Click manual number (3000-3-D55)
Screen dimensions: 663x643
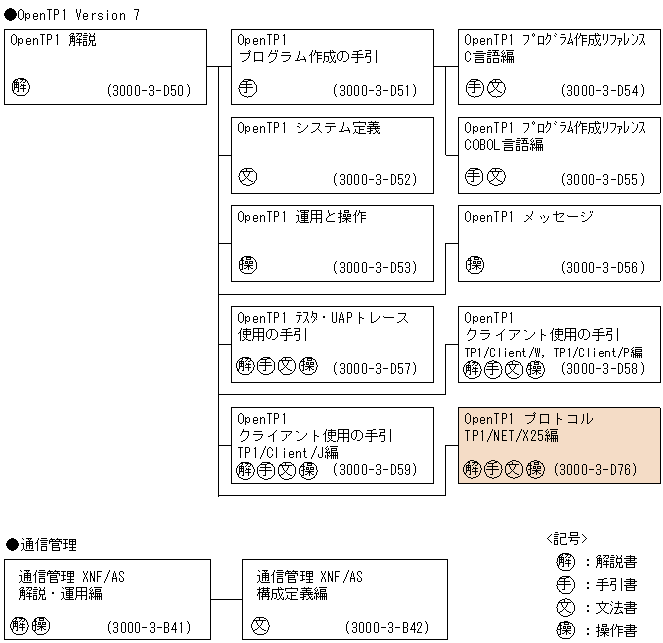(x=603, y=180)
